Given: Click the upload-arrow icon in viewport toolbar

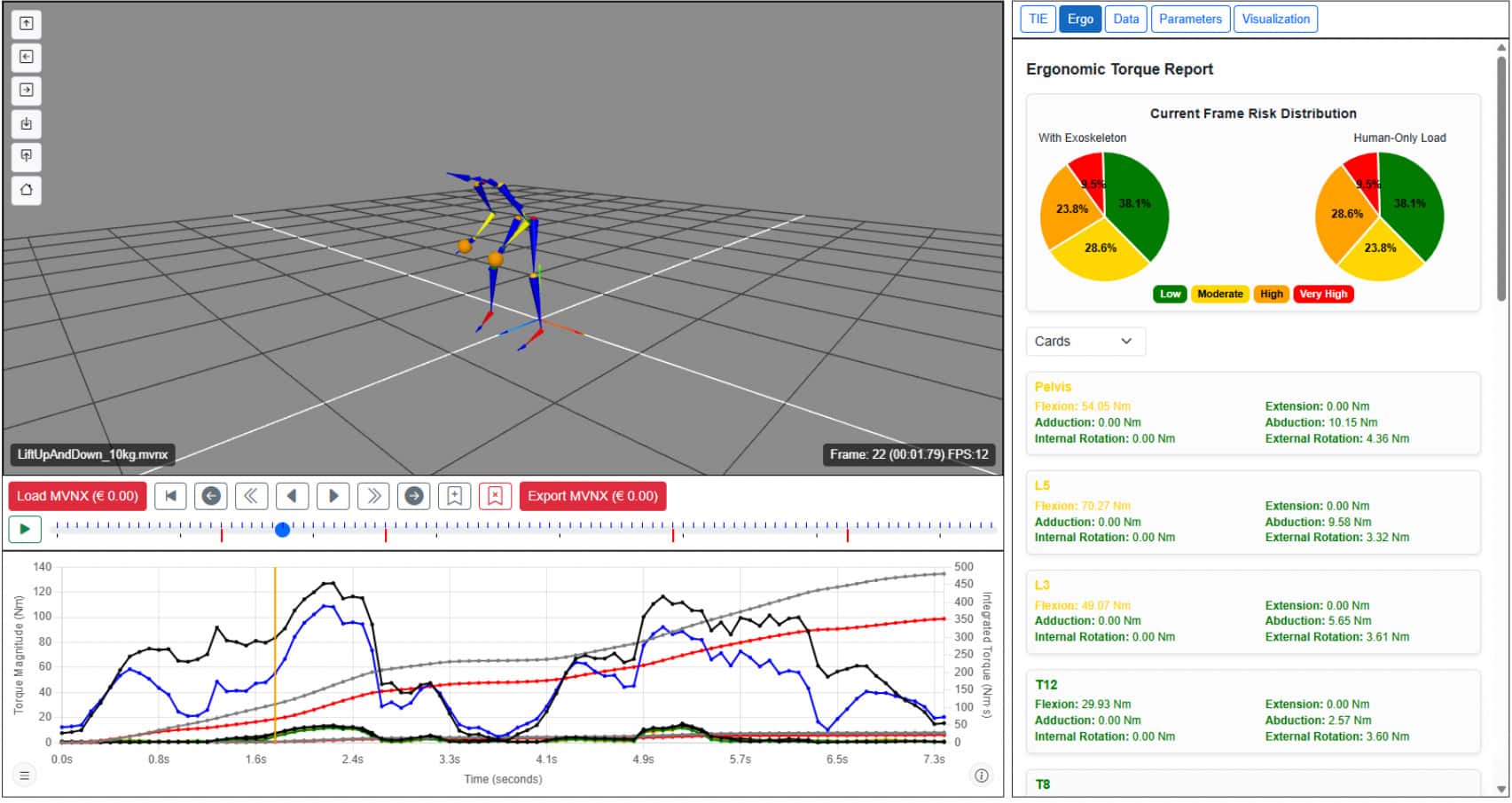Looking at the screenshot, I should tap(27, 156).
